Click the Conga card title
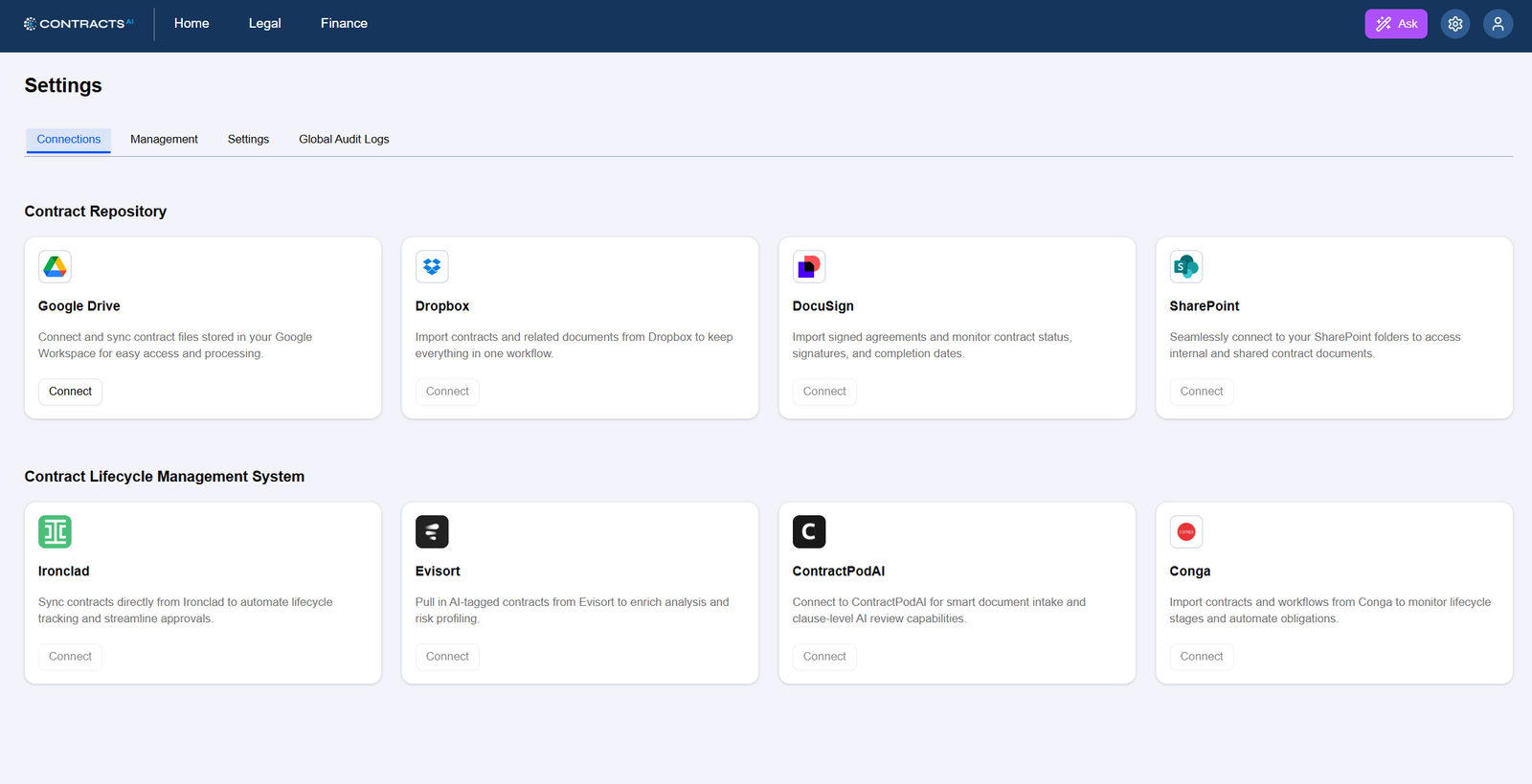The height and width of the screenshot is (784, 1532). (1190, 571)
